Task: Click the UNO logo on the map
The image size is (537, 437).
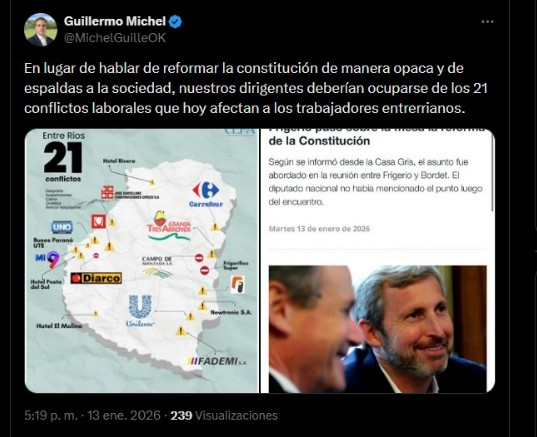Action: (x=62, y=227)
